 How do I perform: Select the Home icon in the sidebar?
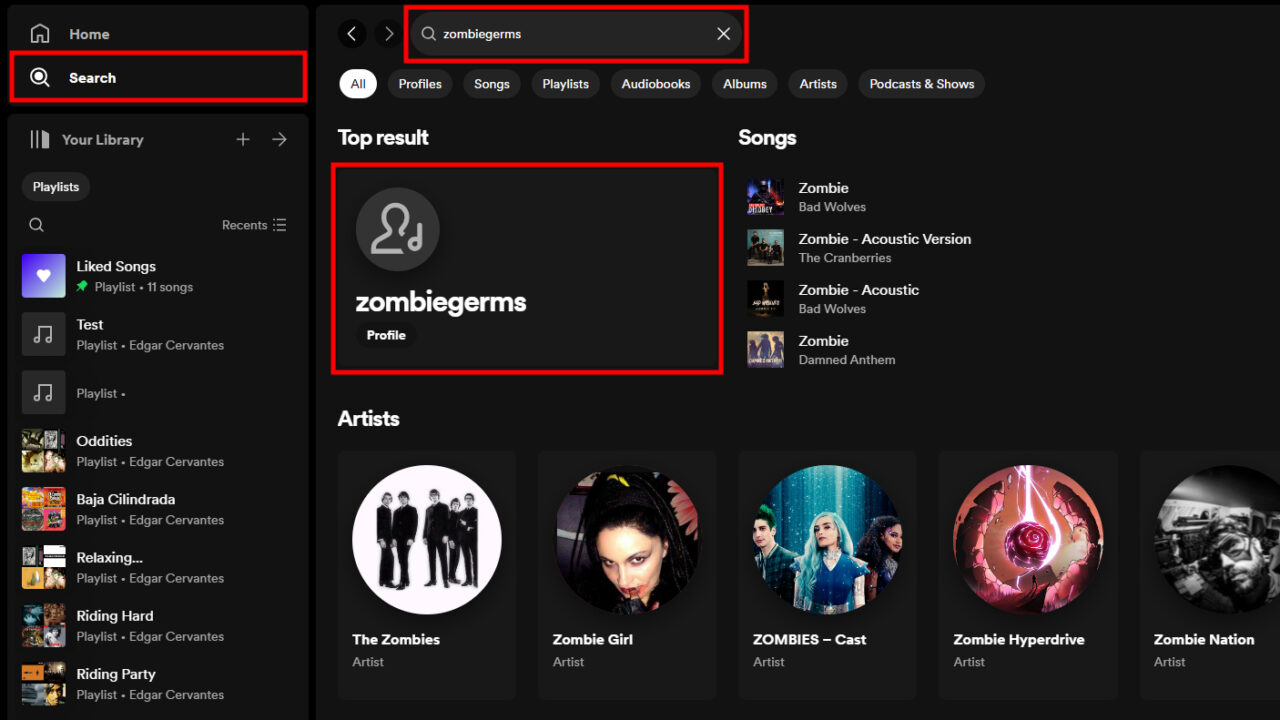40,33
